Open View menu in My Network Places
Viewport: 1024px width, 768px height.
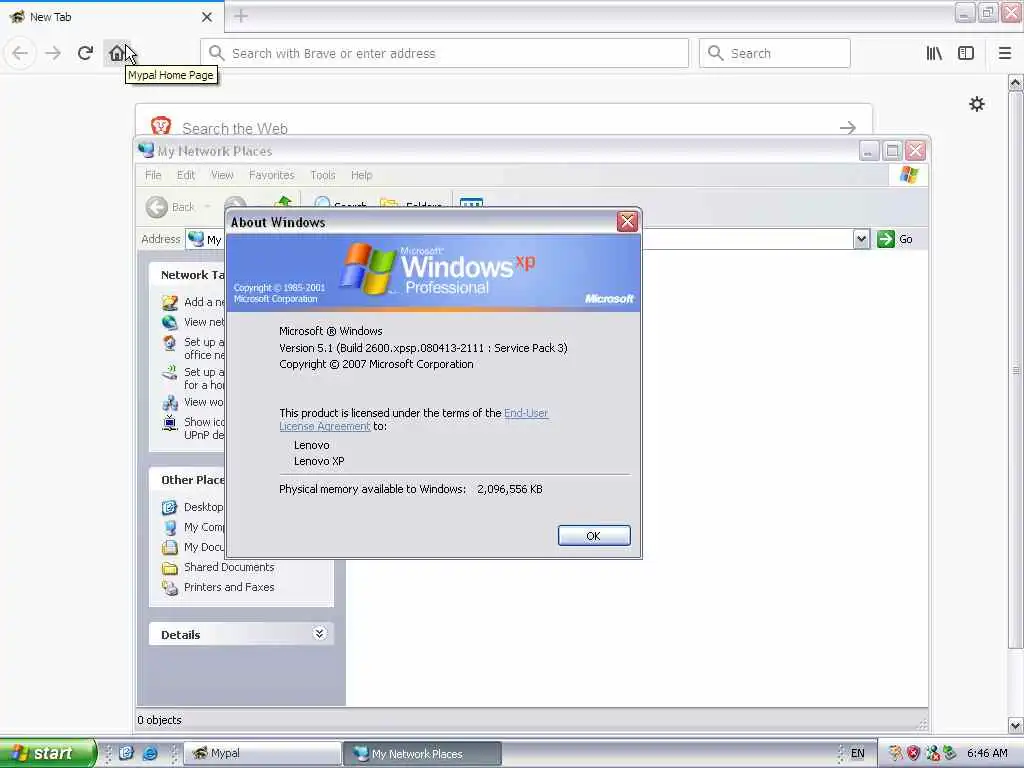click(221, 175)
